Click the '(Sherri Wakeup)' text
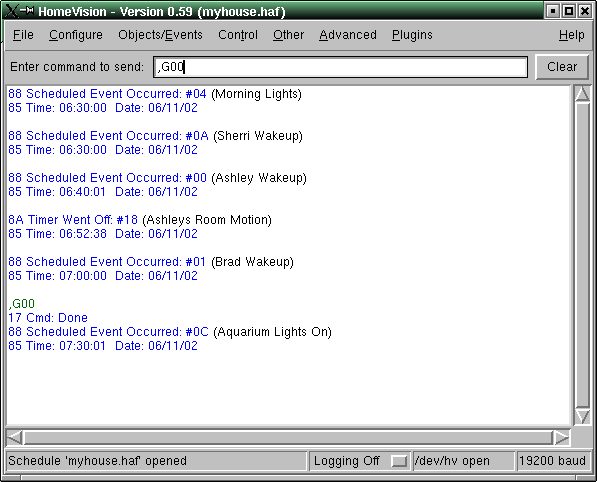This screenshot has width=597, height=482. pos(258,136)
